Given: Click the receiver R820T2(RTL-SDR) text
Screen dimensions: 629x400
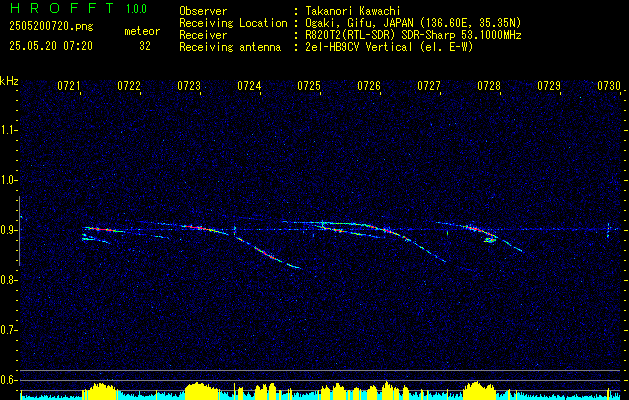Looking at the screenshot, I should (x=413, y=35).
